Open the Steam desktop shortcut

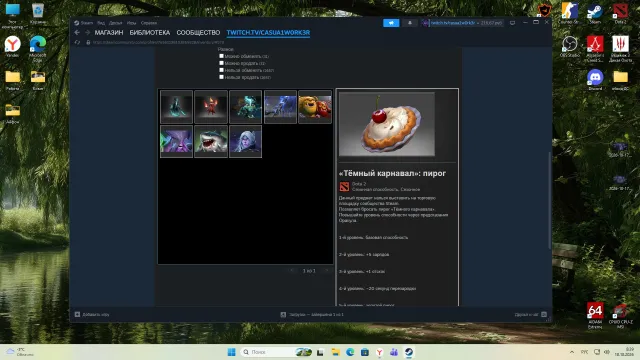[x=595, y=13]
